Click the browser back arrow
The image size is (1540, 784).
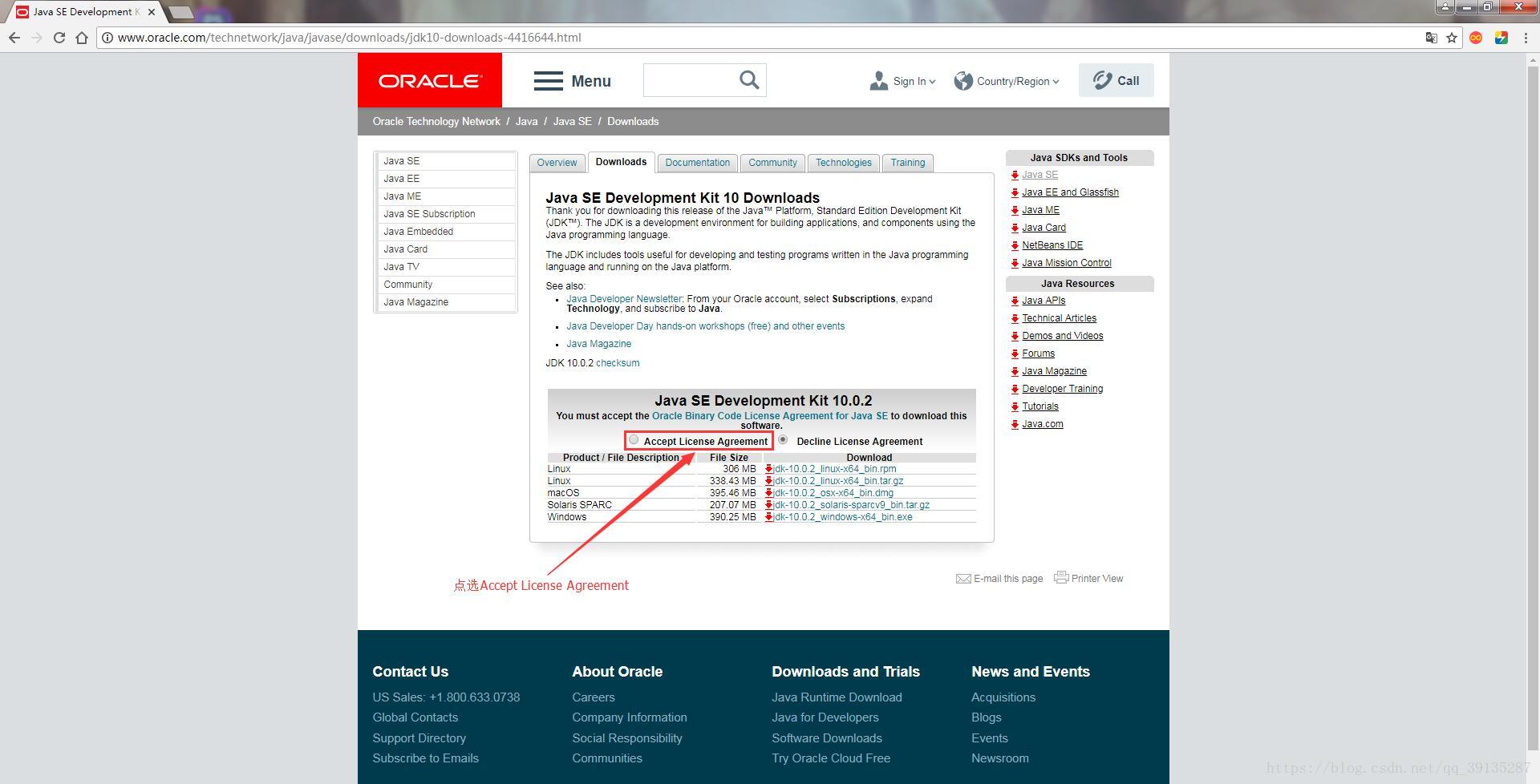[x=14, y=38]
